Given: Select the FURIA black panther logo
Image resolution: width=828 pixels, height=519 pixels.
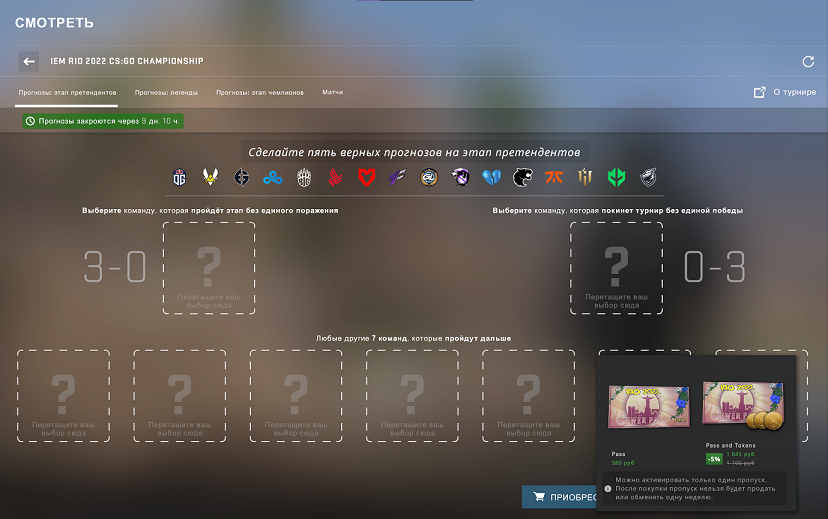Looking at the screenshot, I should [523, 177].
